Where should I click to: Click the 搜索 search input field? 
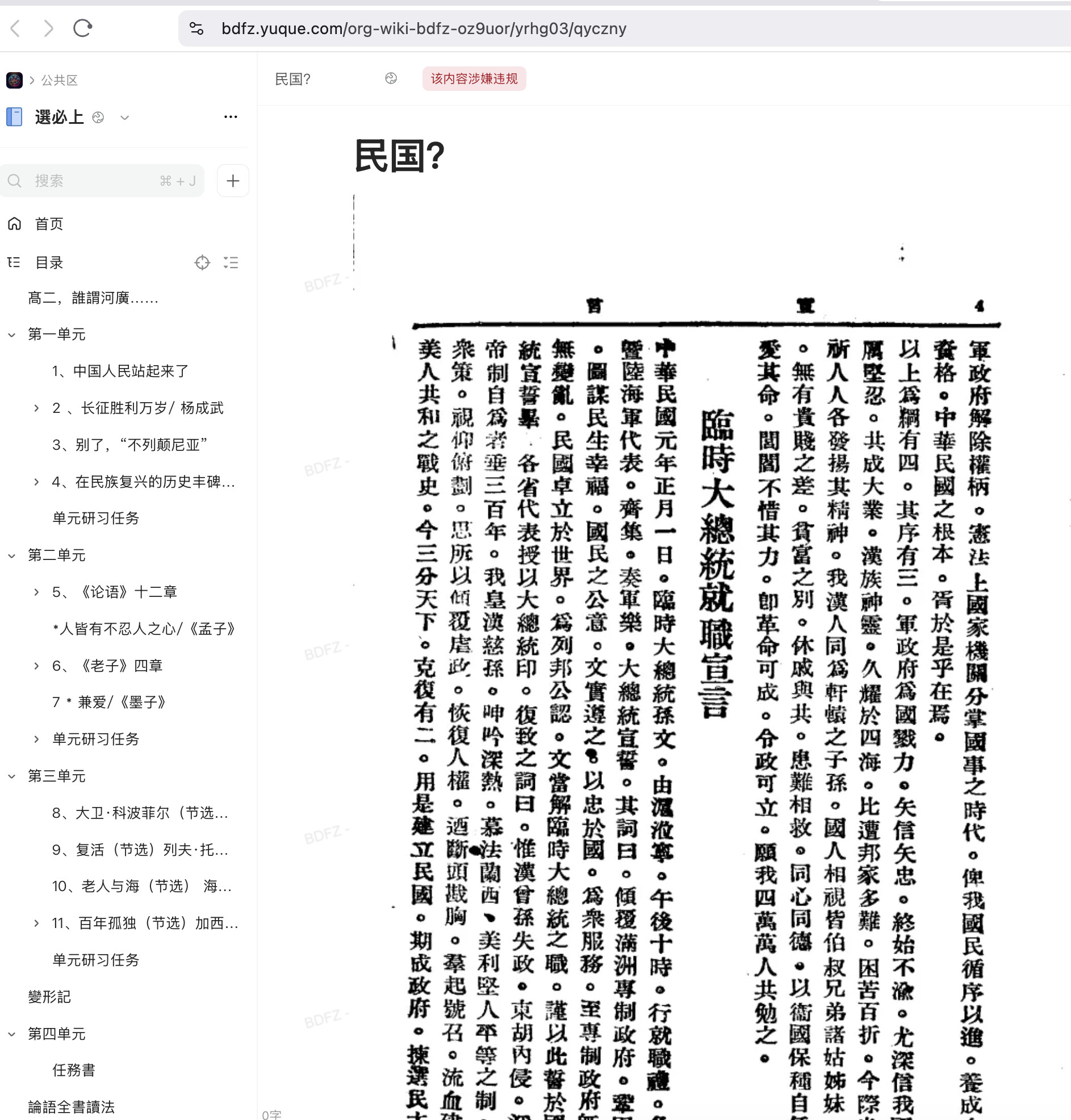click(97, 181)
